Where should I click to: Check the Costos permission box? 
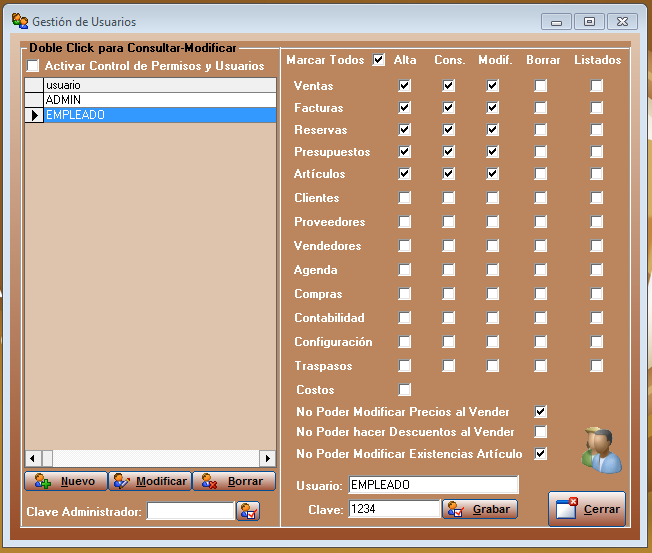point(405,390)
